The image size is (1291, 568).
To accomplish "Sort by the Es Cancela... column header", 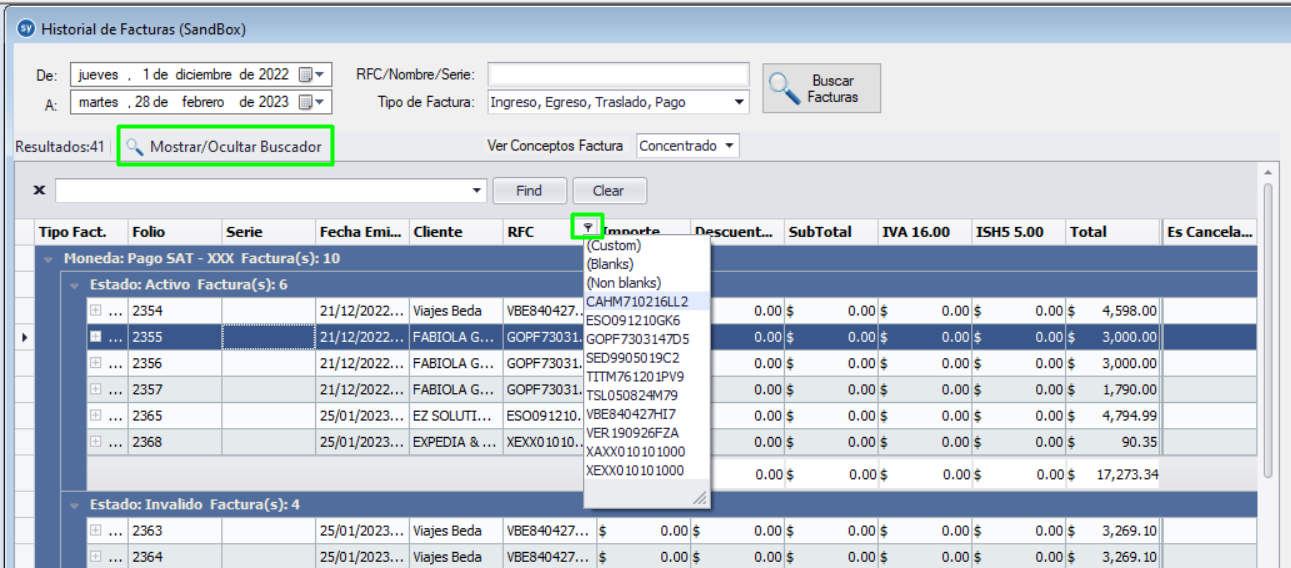I will (1210, 232).
